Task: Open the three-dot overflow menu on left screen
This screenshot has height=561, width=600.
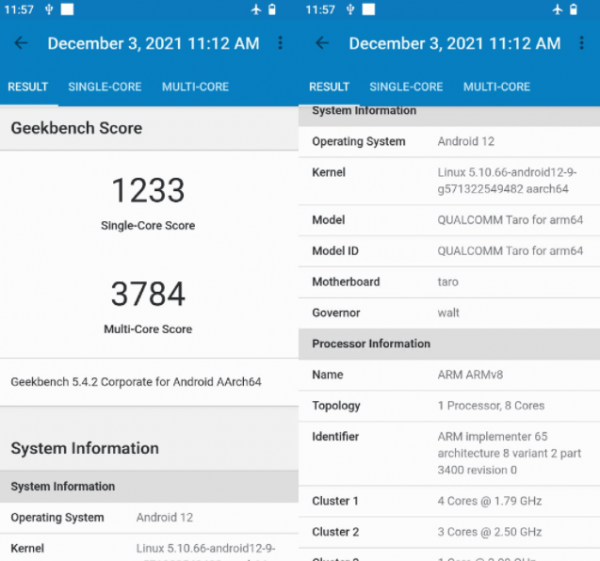Action: (x=280, y=44)
